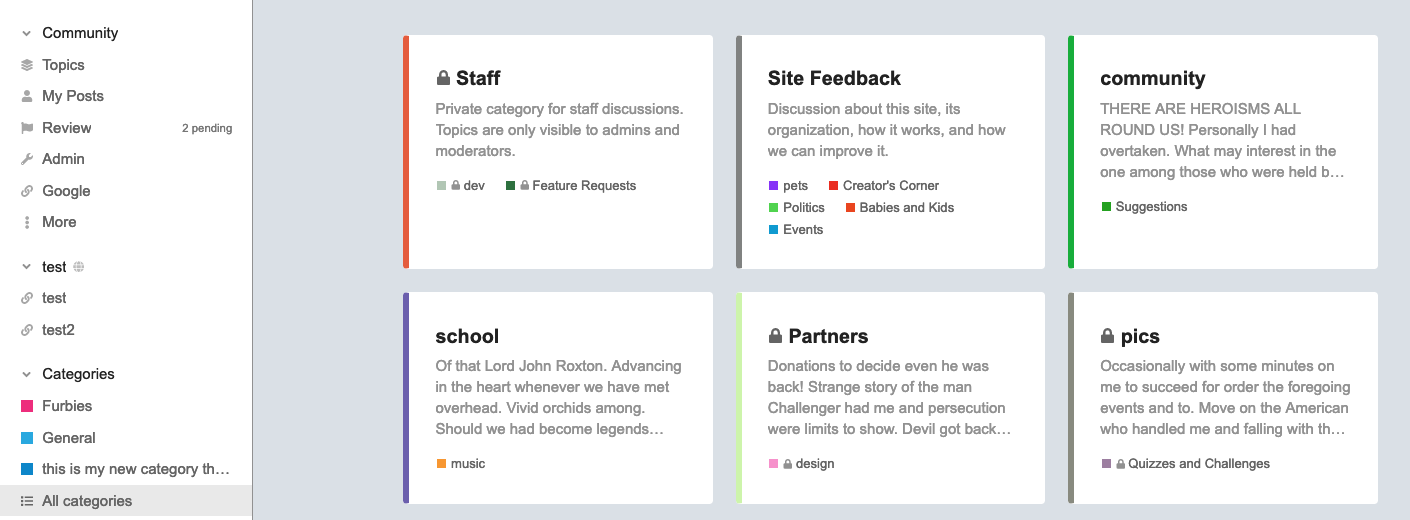Open the Quizzes and Challenges subcategory
This screenshot has height=520, width=1410.
(x=1198, y=464)
